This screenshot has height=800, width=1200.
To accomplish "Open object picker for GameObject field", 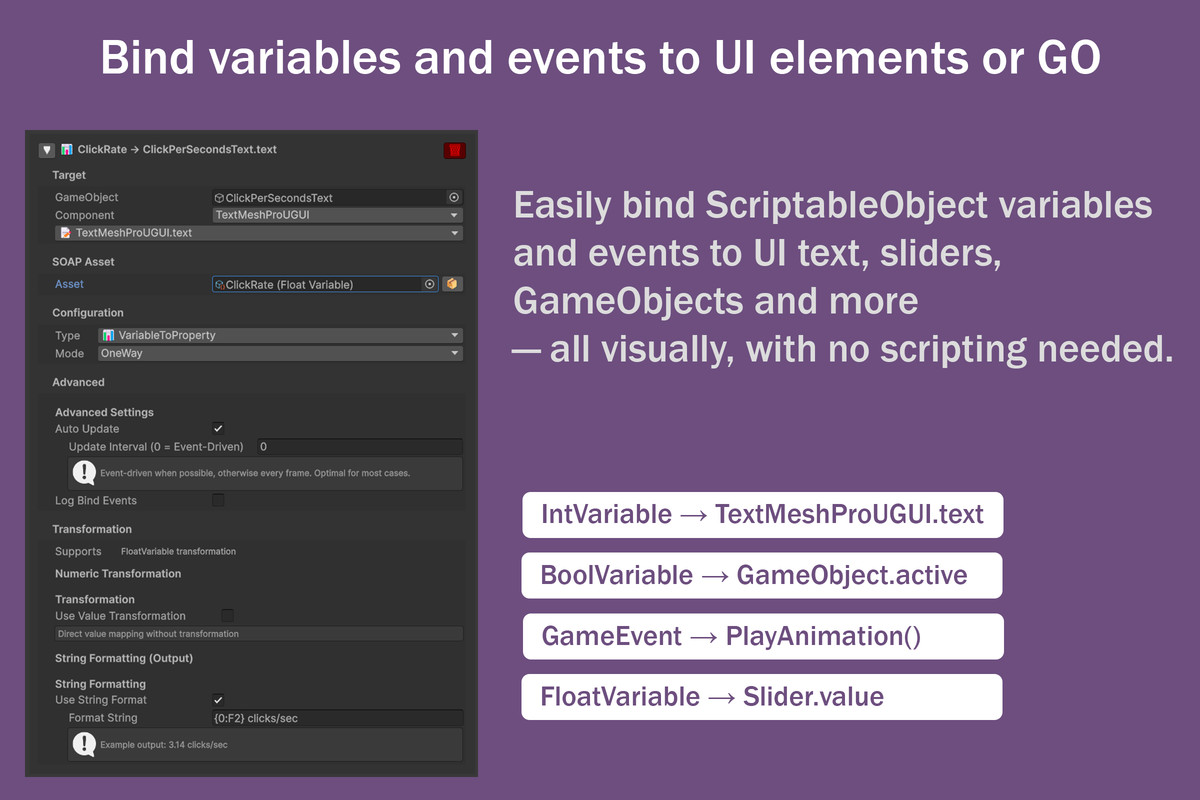I will pyautogui.click(x=454, y=198).
